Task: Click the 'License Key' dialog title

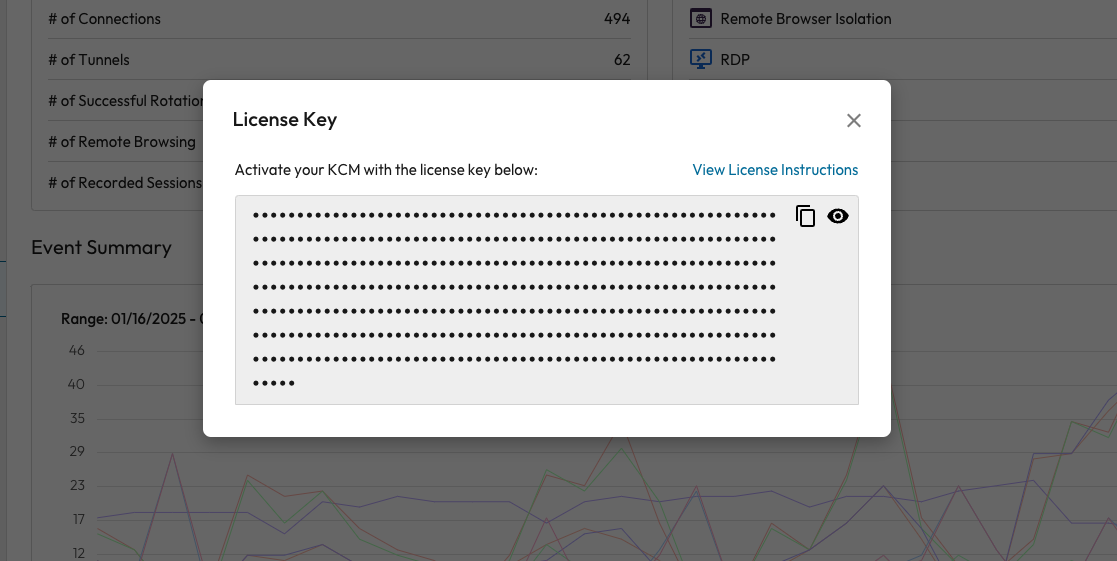Action: click(x=285, y=120)
